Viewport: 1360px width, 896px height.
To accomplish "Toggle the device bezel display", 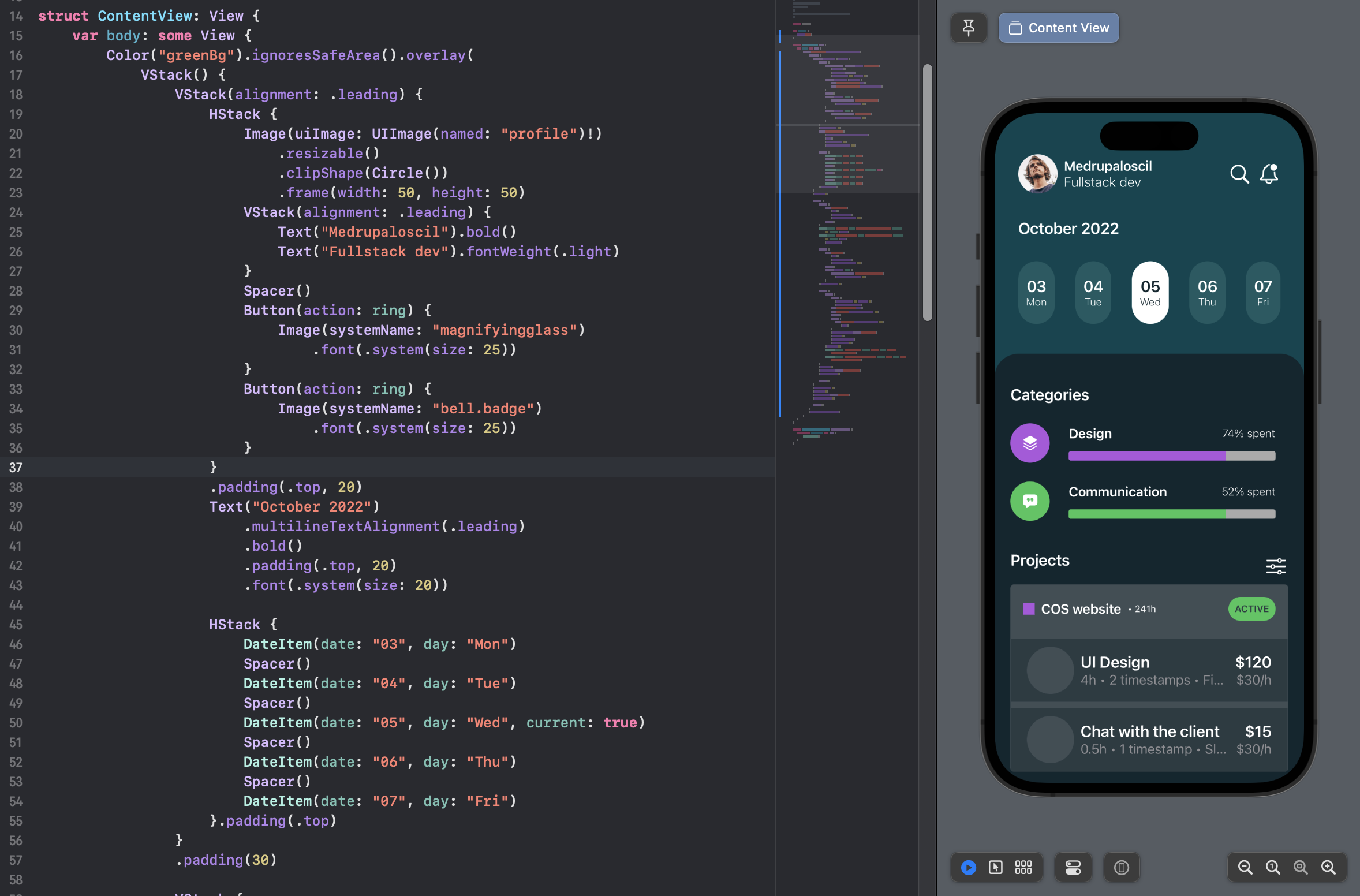I will tap(1121, 867).
